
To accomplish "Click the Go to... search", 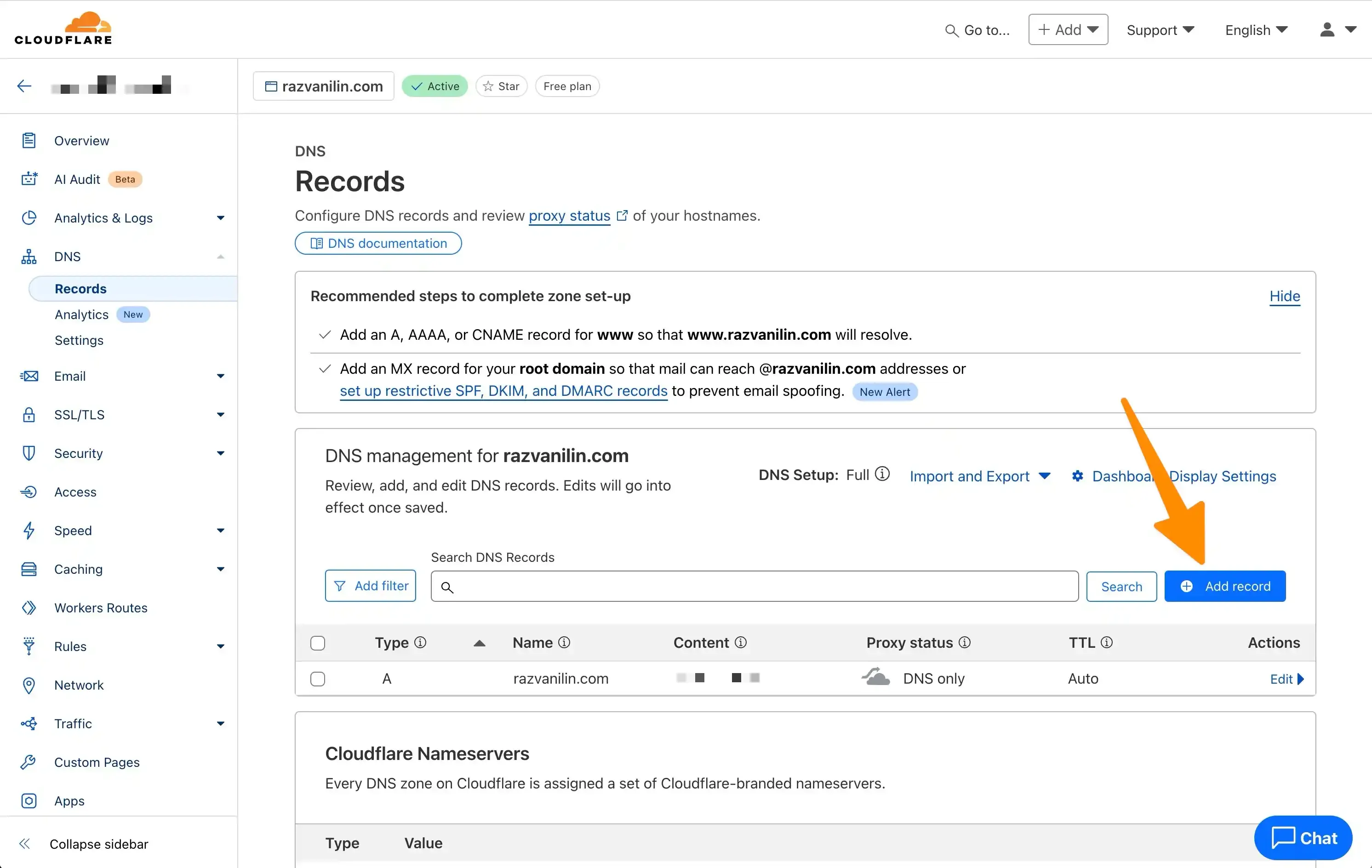I will tap(978, 29).
